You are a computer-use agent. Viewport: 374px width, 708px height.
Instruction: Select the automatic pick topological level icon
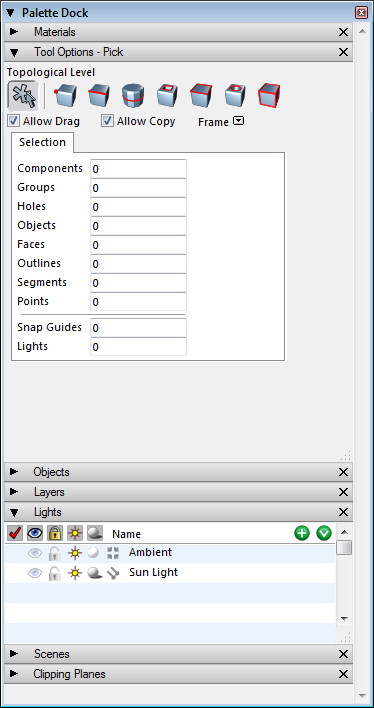[23, 95]
